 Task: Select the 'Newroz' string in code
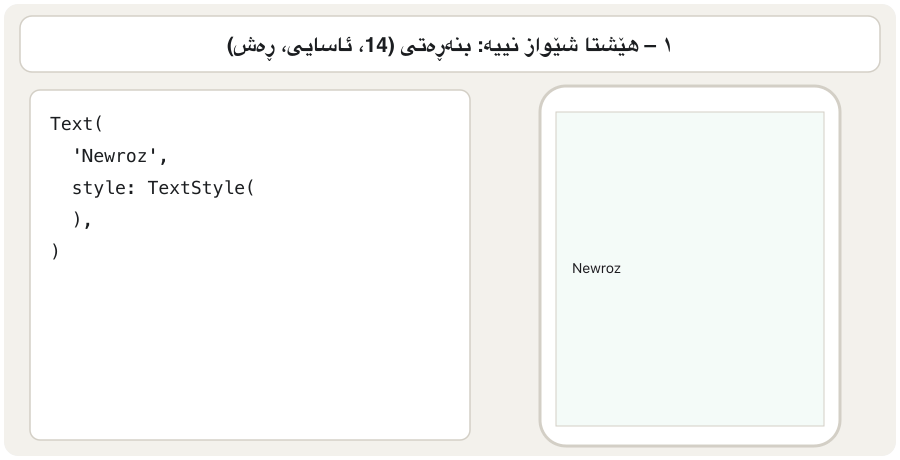coord(114,156)
